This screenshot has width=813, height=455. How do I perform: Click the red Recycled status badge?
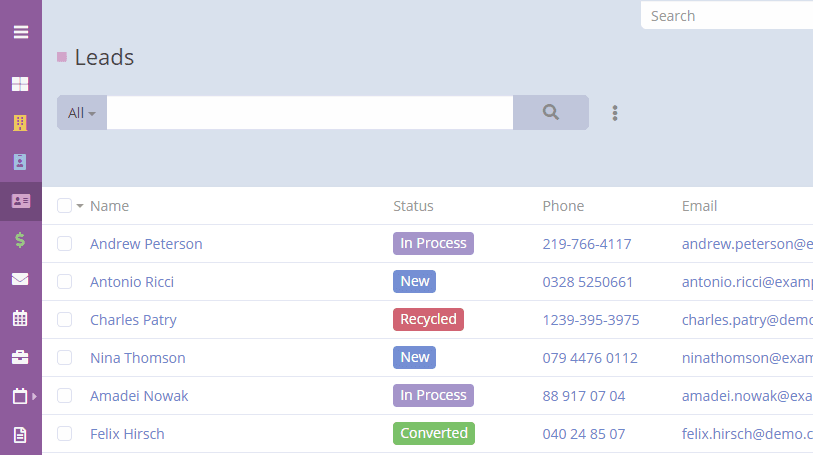point(428,320)
